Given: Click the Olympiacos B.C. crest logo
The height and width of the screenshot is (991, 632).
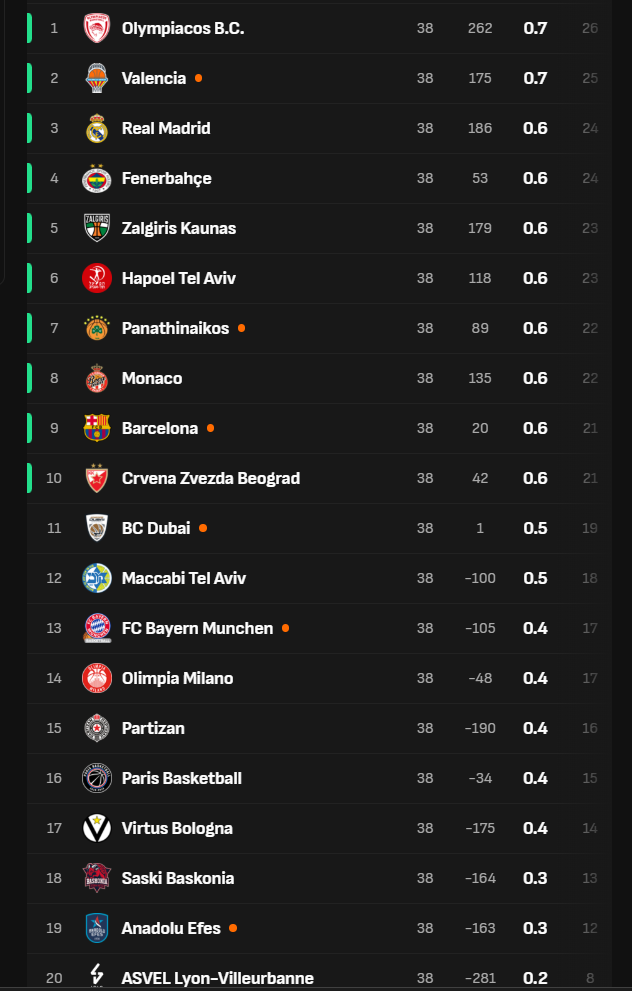Looking at the screenshot, I should pyautogui.click(x=96, y=28).
